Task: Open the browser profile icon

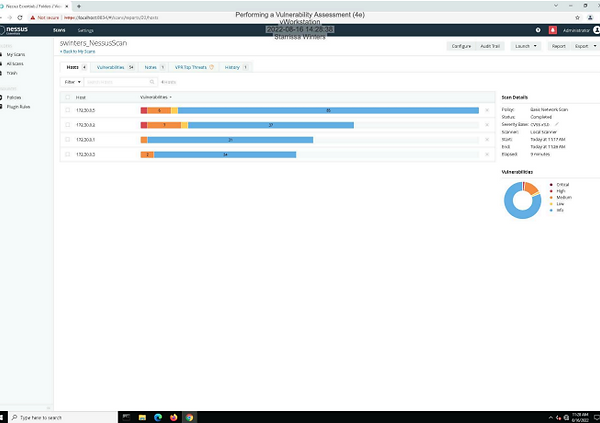Action: coord(590,18)
